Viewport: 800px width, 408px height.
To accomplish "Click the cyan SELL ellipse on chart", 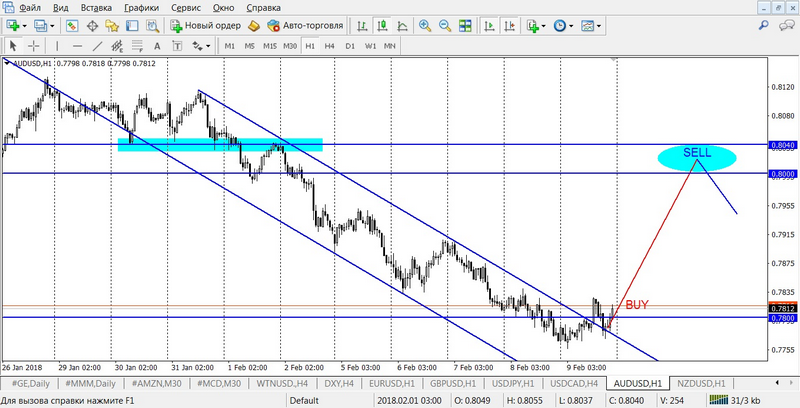I will 697,157.
